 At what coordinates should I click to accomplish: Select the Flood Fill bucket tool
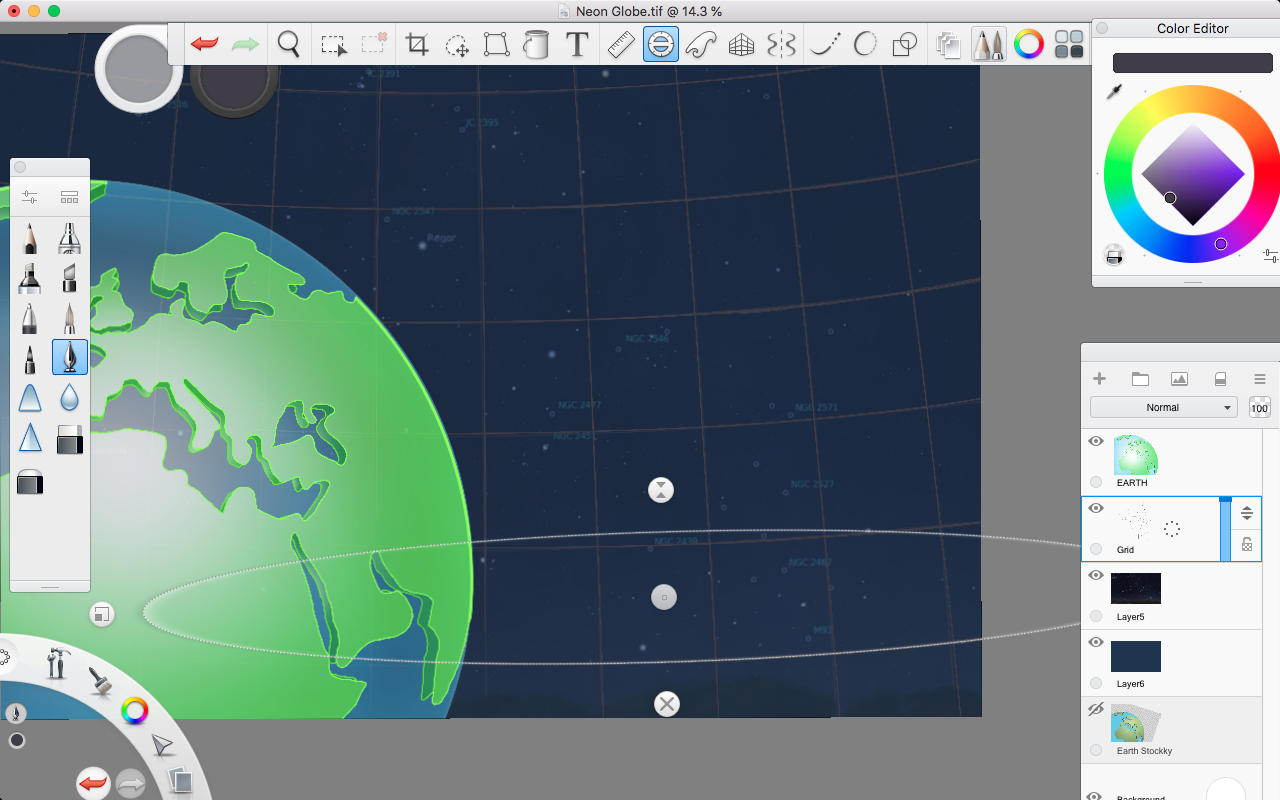point(537,45)
